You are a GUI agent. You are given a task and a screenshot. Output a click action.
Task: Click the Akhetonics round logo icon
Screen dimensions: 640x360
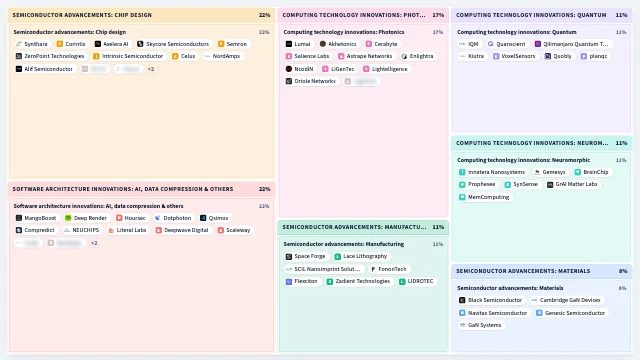pyautogui.click(x=322, y=44)
